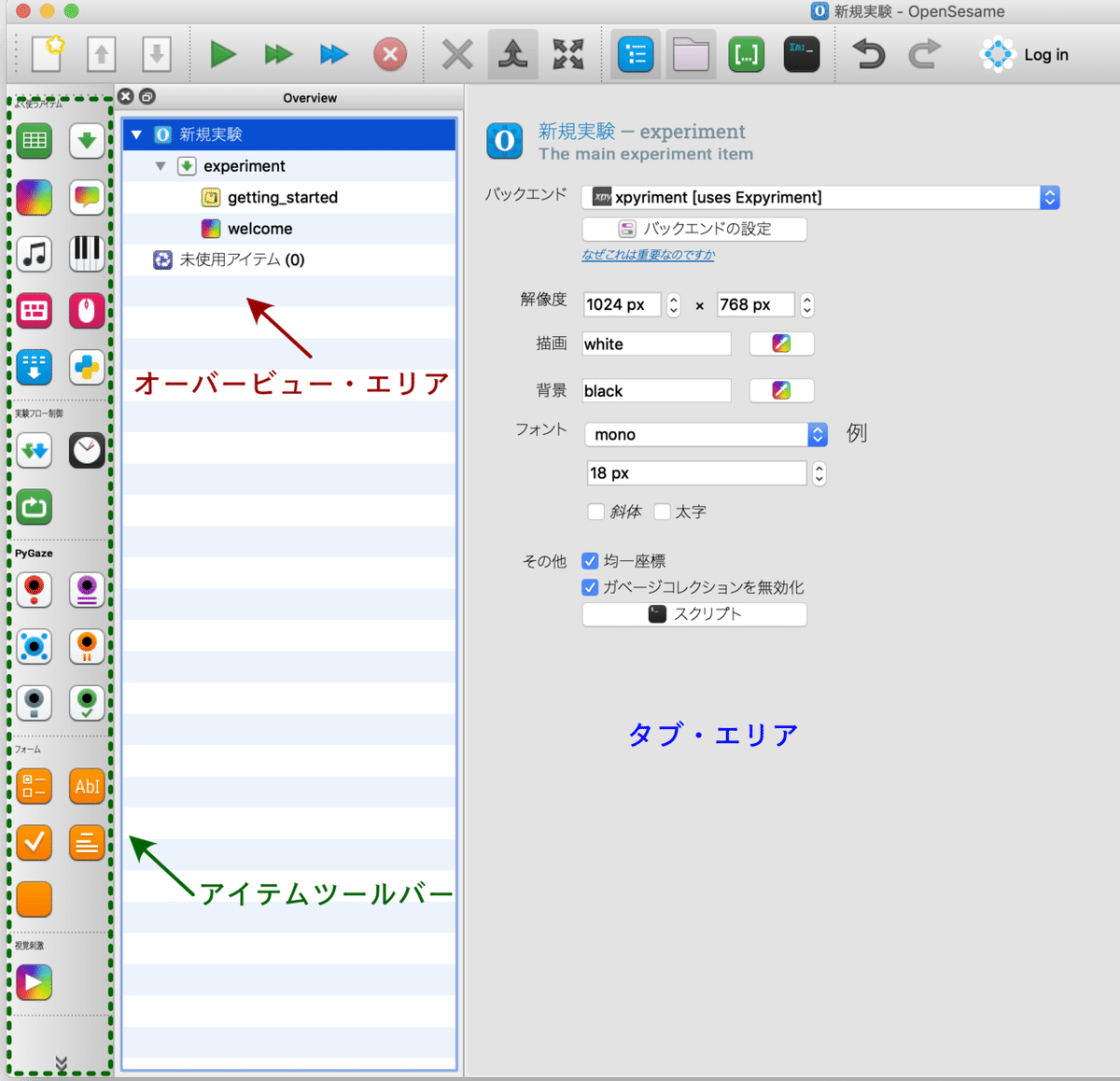
Task: Choose the form text display lines icon
Action: click(x=87, y=843)
